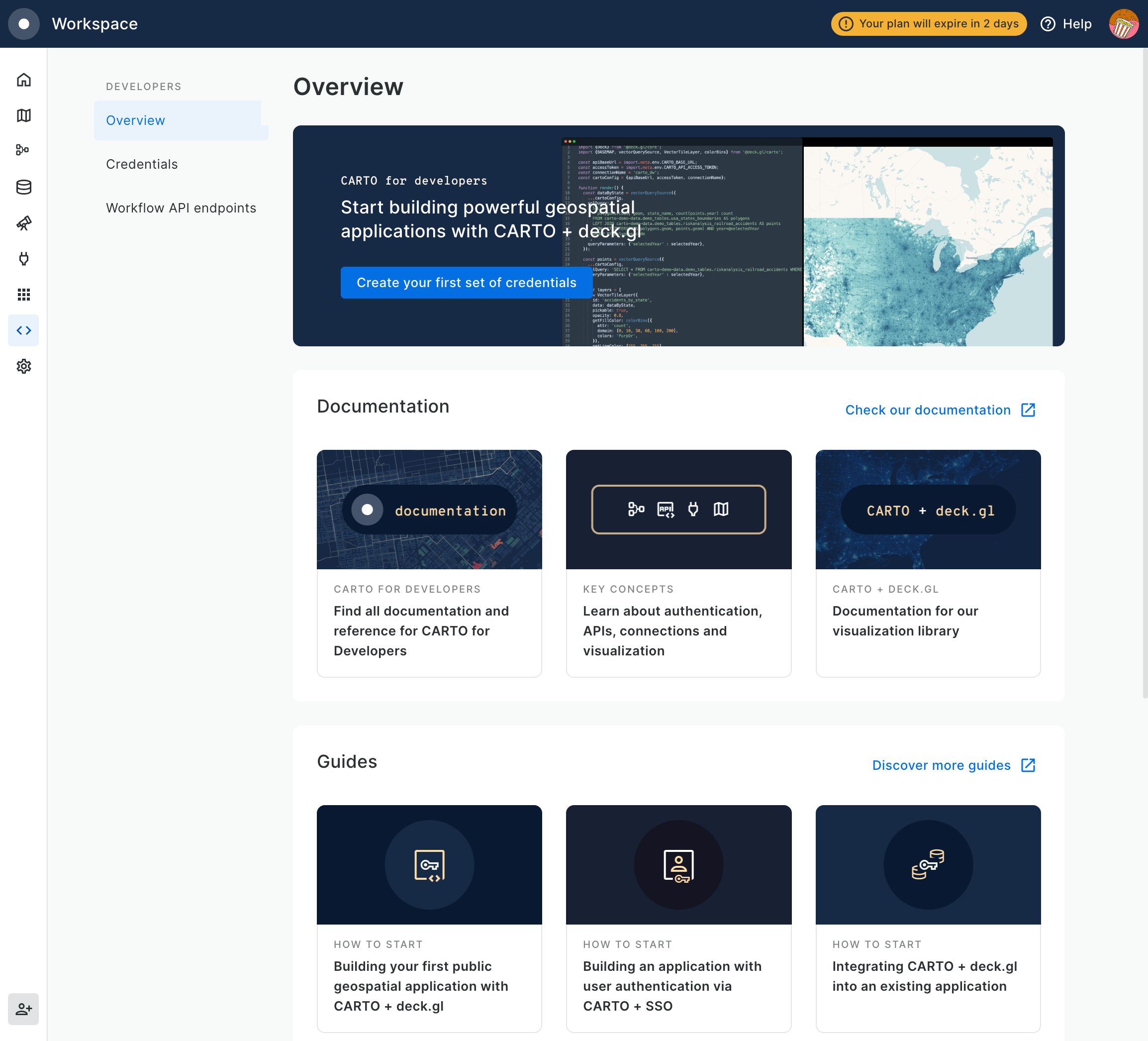Open the Workflows icon in sidebar
This screenshot has height=1041, width=1148.
click(x=23, y=150)
